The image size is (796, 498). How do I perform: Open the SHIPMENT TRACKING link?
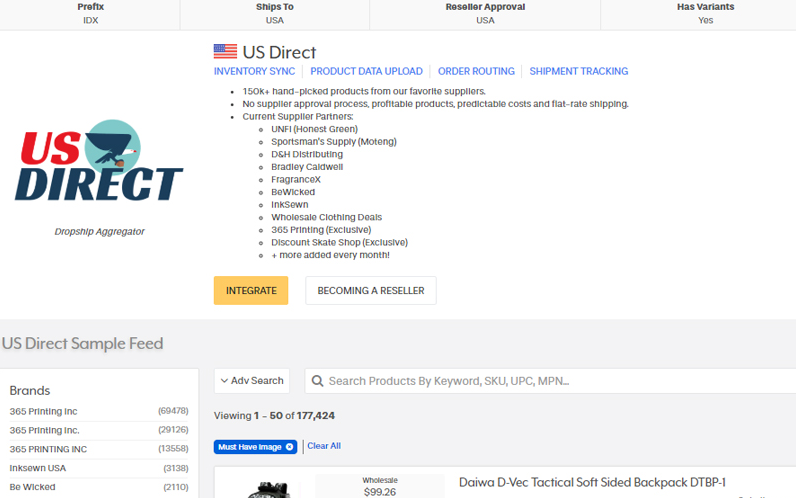[x=579, y=71]
